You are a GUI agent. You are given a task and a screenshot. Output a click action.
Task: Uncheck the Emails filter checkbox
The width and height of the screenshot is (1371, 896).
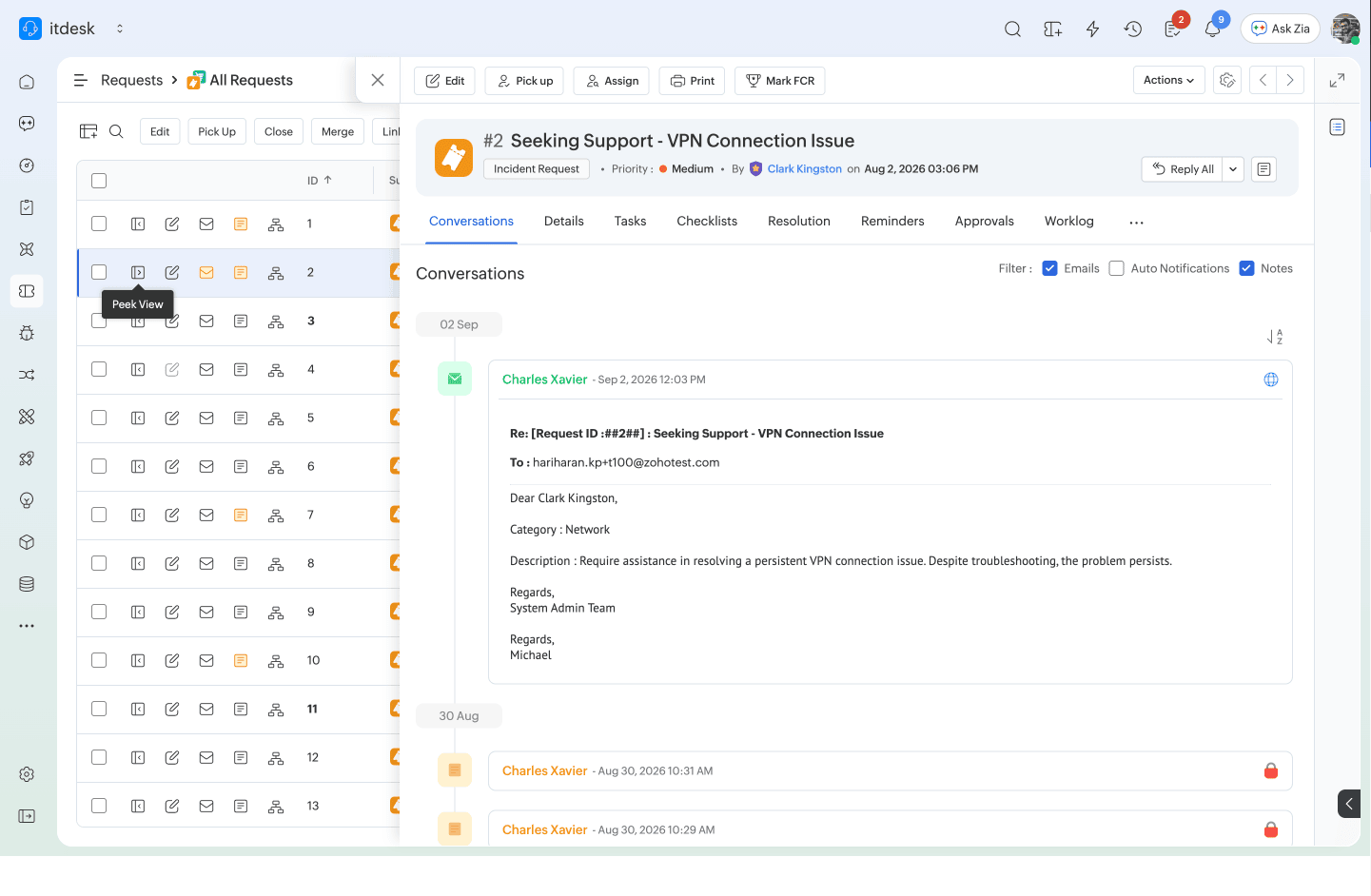pos(1050,268)
